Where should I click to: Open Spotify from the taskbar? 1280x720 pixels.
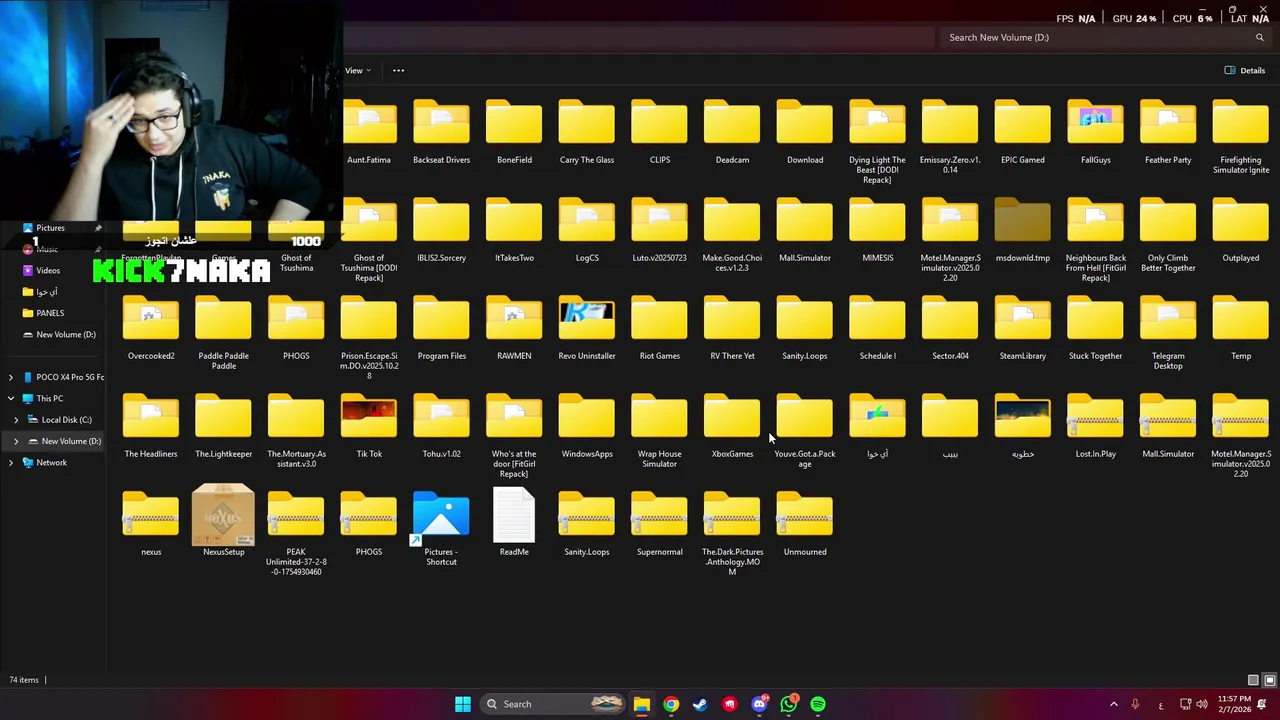pos(818,704)
